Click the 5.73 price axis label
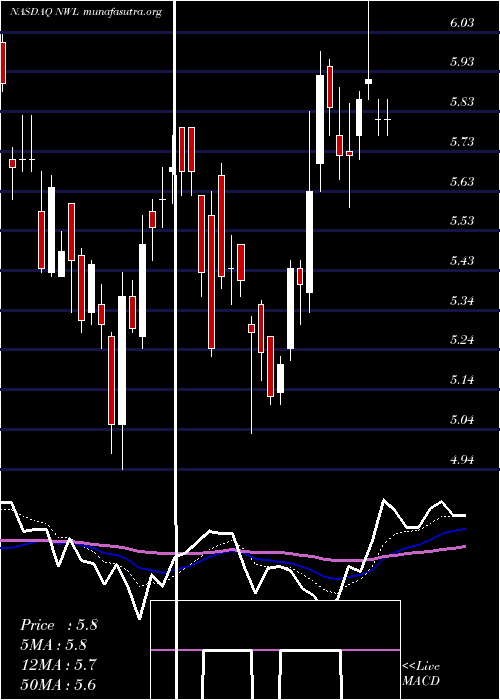Image resolution: width=500 pixels, height=700 pixels. pos(462,142)
